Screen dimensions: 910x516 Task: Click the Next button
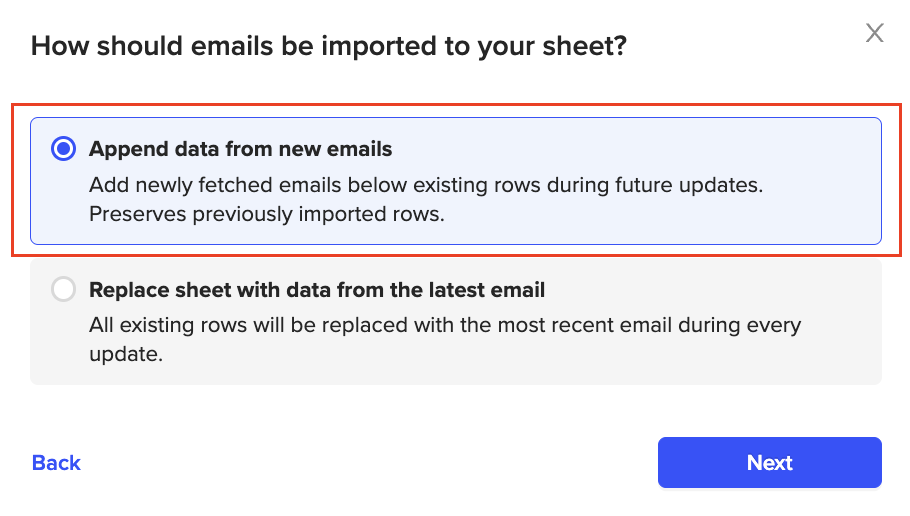pos(769,462)
